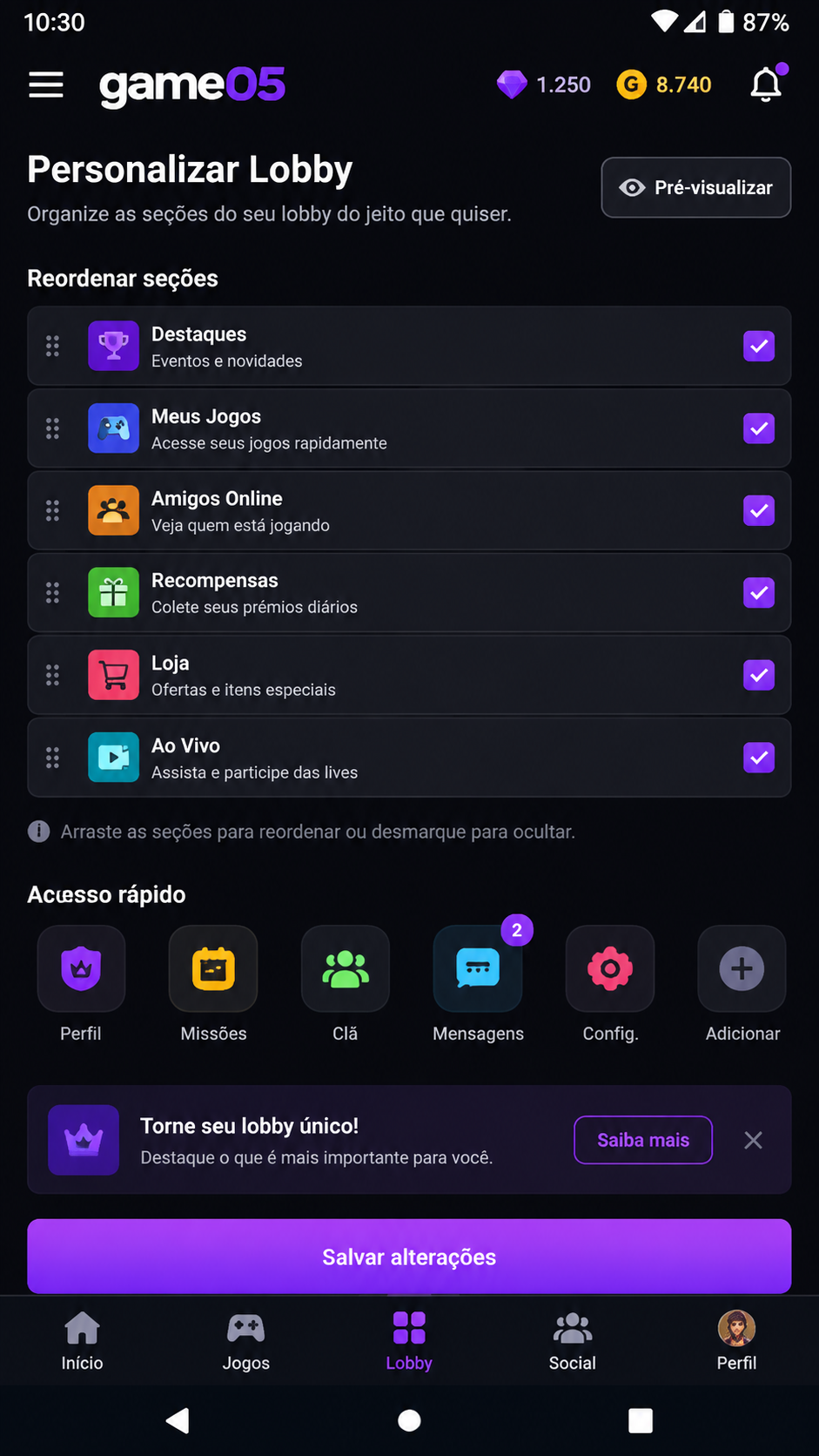Open notifications bell
The image size is (819, 1456).
(767, 84)
